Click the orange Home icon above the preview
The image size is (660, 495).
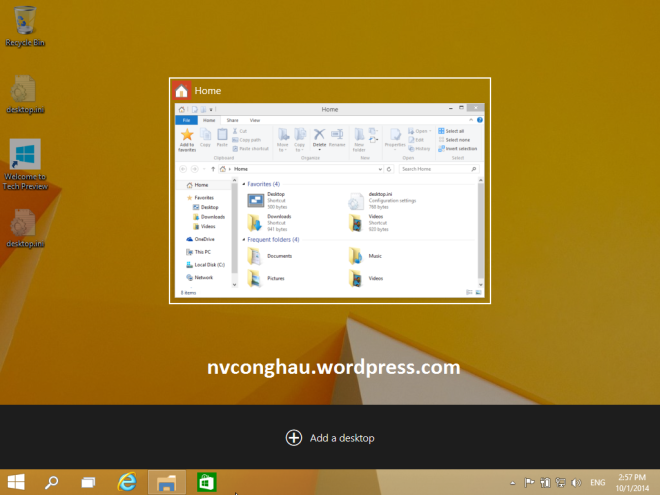pos(181,90)
